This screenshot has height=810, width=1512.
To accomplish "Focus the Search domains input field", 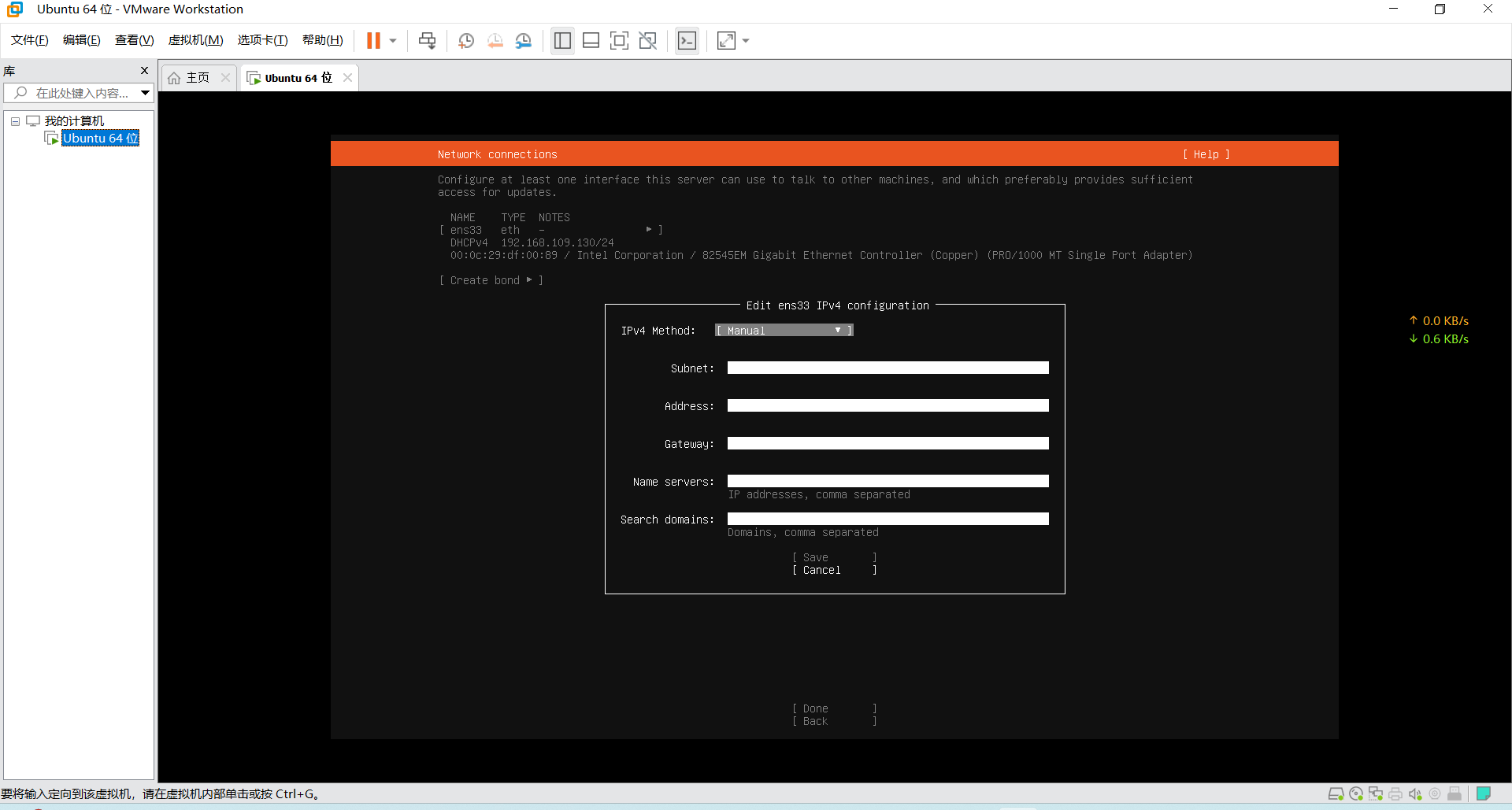I will (888, 520).
